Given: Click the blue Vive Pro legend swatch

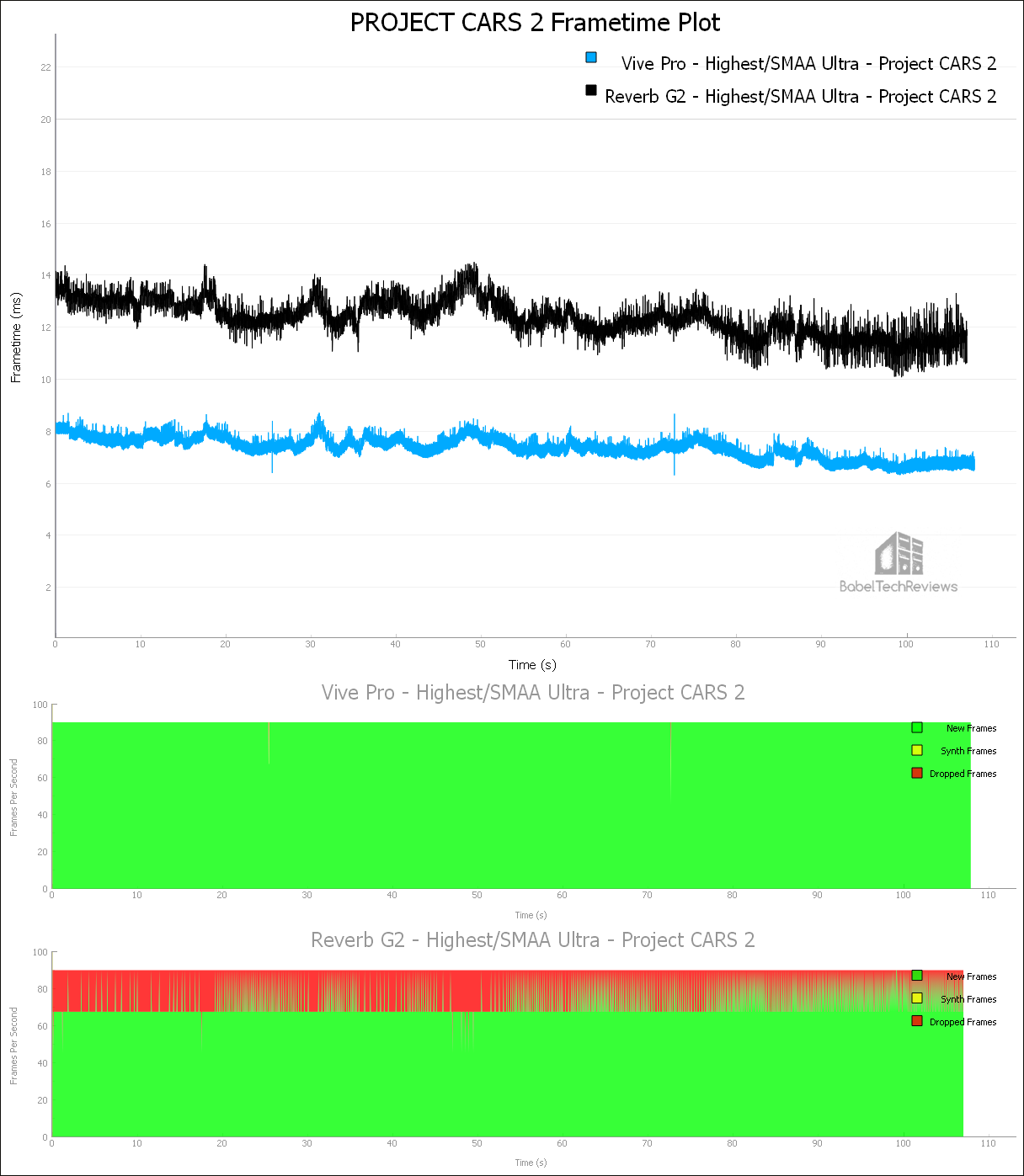Looking at the screenshot, I should 591,58.
